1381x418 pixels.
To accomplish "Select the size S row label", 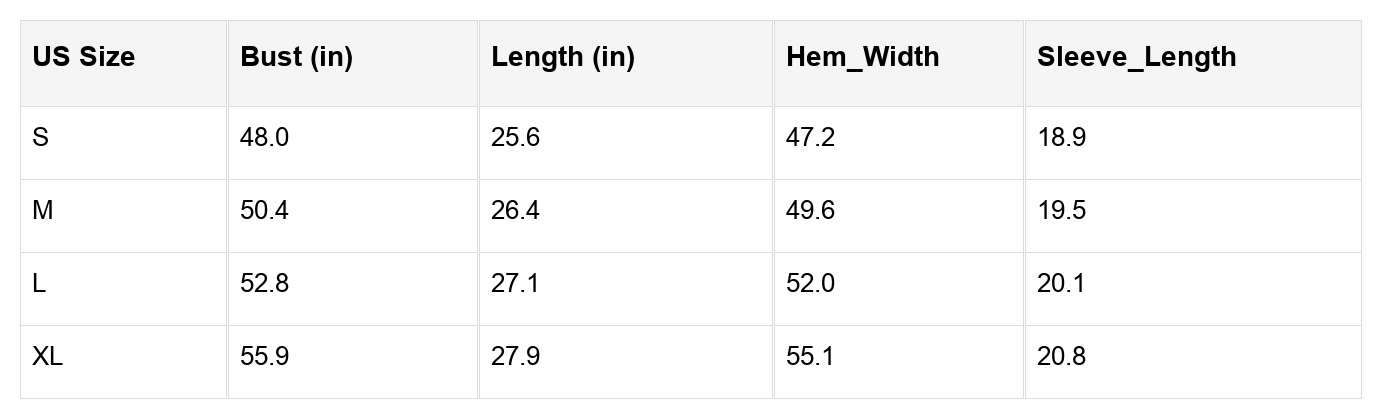I will (x=41, y=138).
